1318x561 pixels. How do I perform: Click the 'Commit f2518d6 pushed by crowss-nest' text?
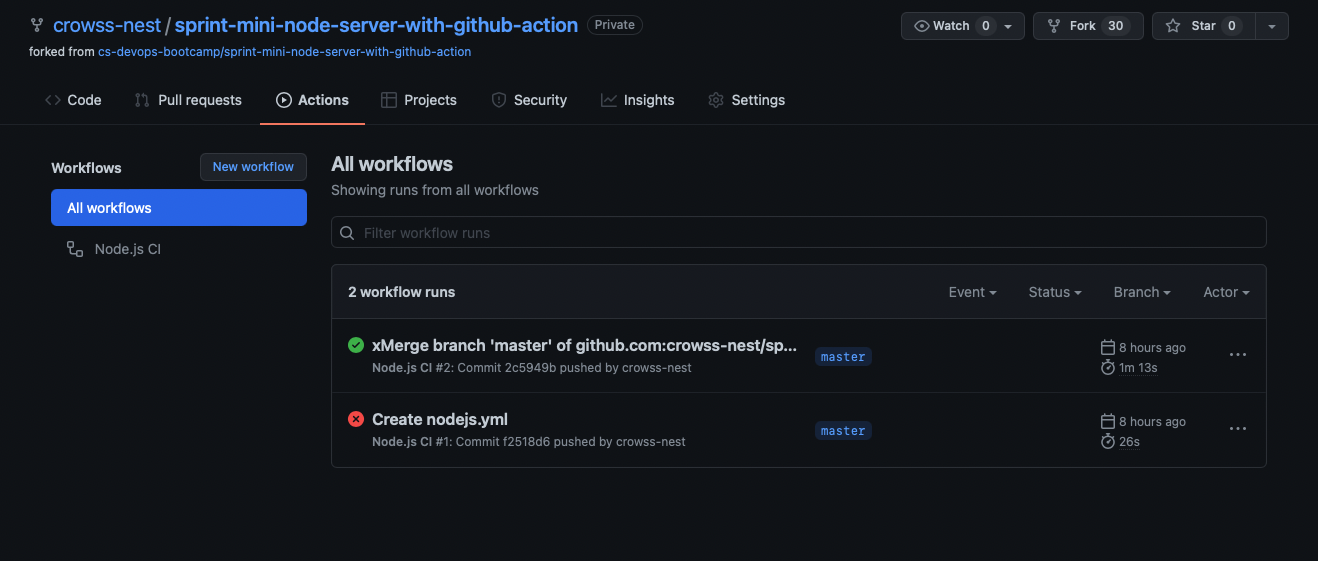[x=571, y=442]
